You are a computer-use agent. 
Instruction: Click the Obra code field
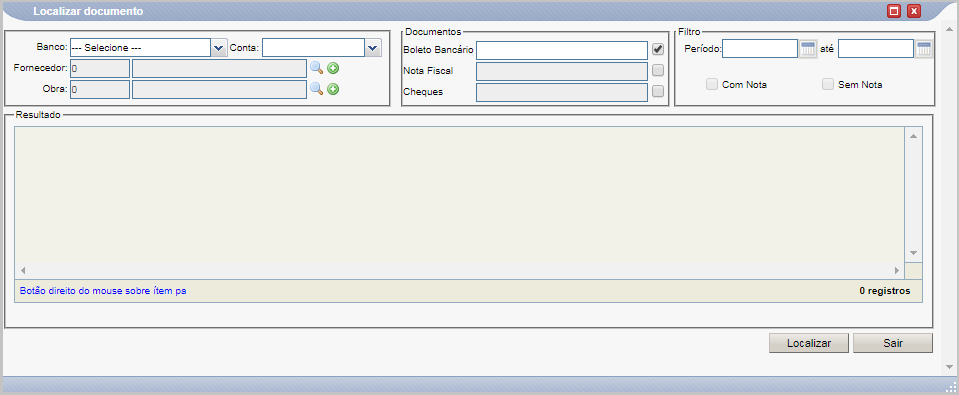tap(100, 89)
